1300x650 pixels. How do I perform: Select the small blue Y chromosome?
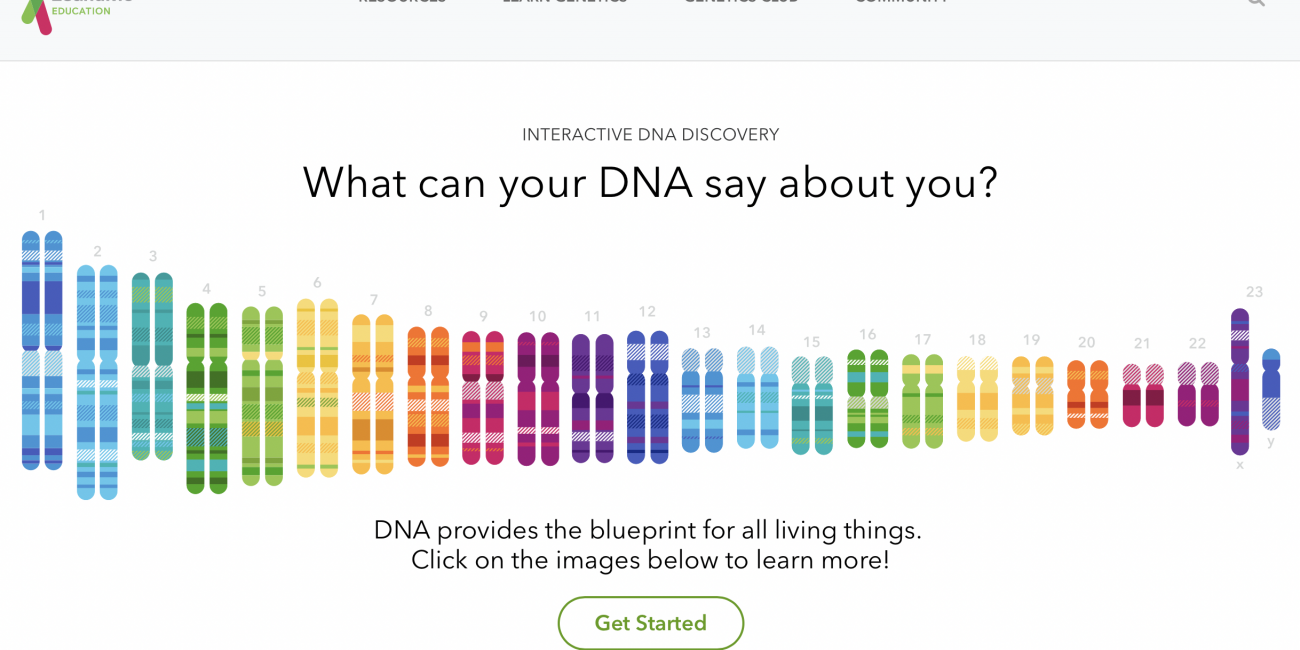click(1271, 389)
